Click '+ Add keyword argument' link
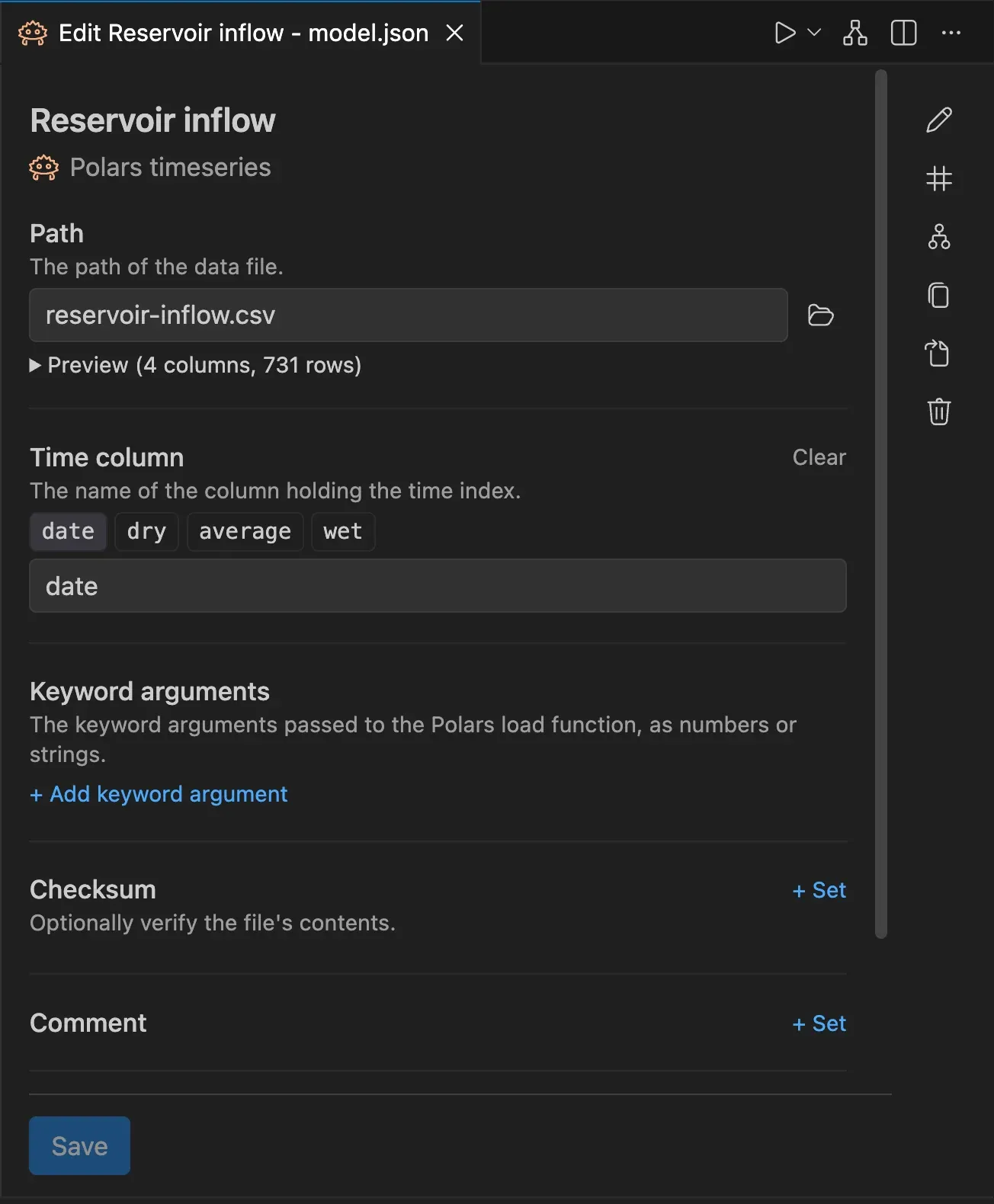Image resolution: width=994 pixels, height=1204 pixels. (x=159, y=794)
